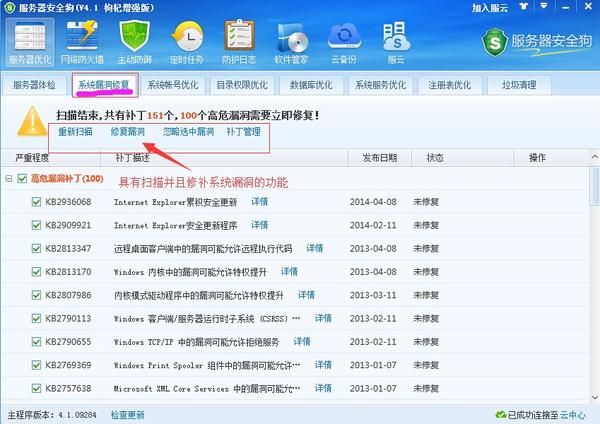Open the 服务器优化 server optimization module
The height and width of the screenshot is (424, 600).
pos(30,42)
